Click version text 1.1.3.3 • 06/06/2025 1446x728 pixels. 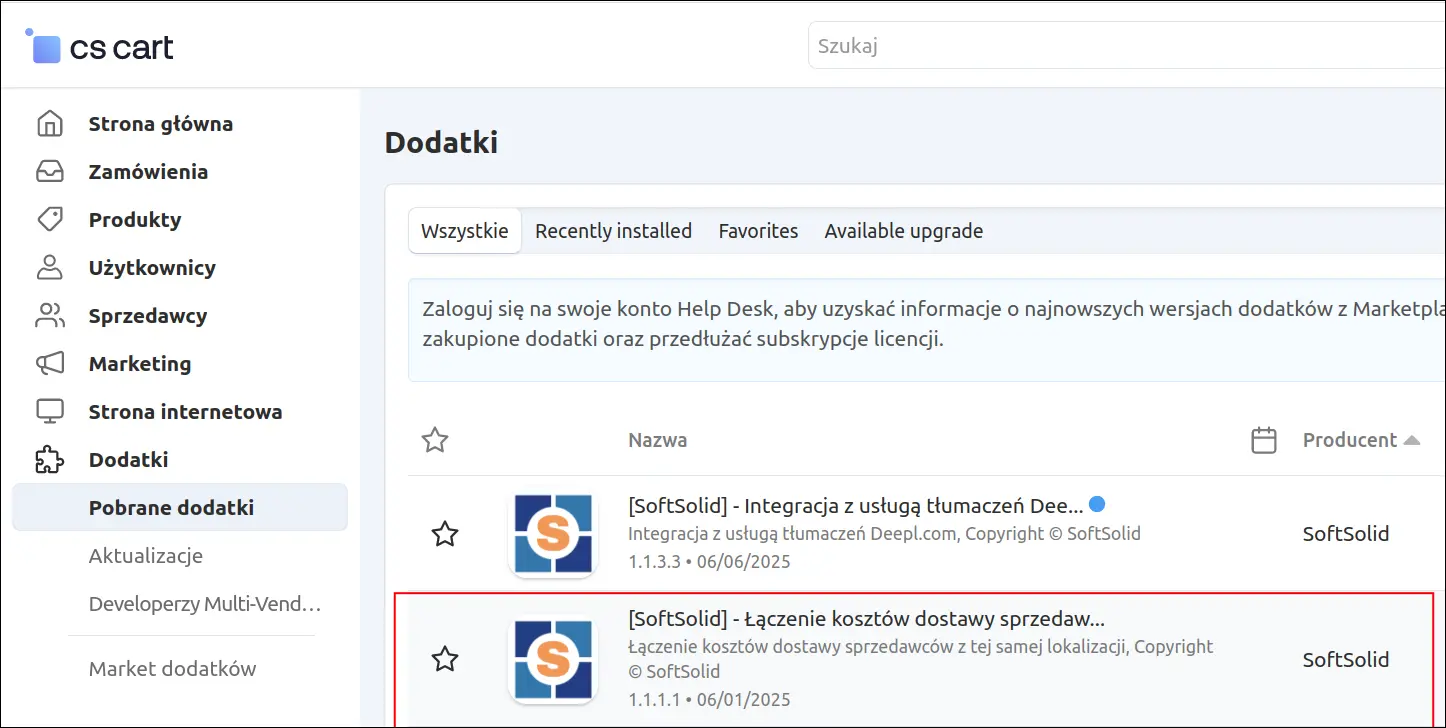(709, 562)
